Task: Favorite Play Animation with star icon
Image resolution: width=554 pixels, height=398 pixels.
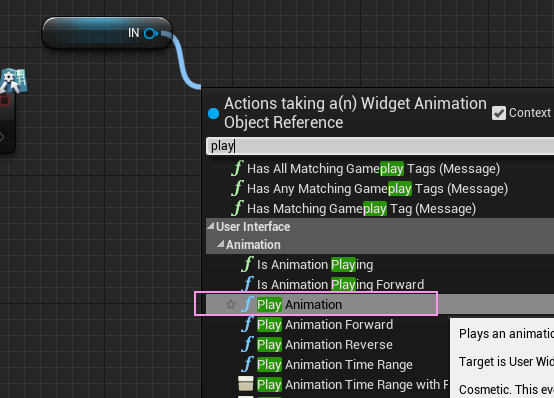Action: tap(231, 304)
